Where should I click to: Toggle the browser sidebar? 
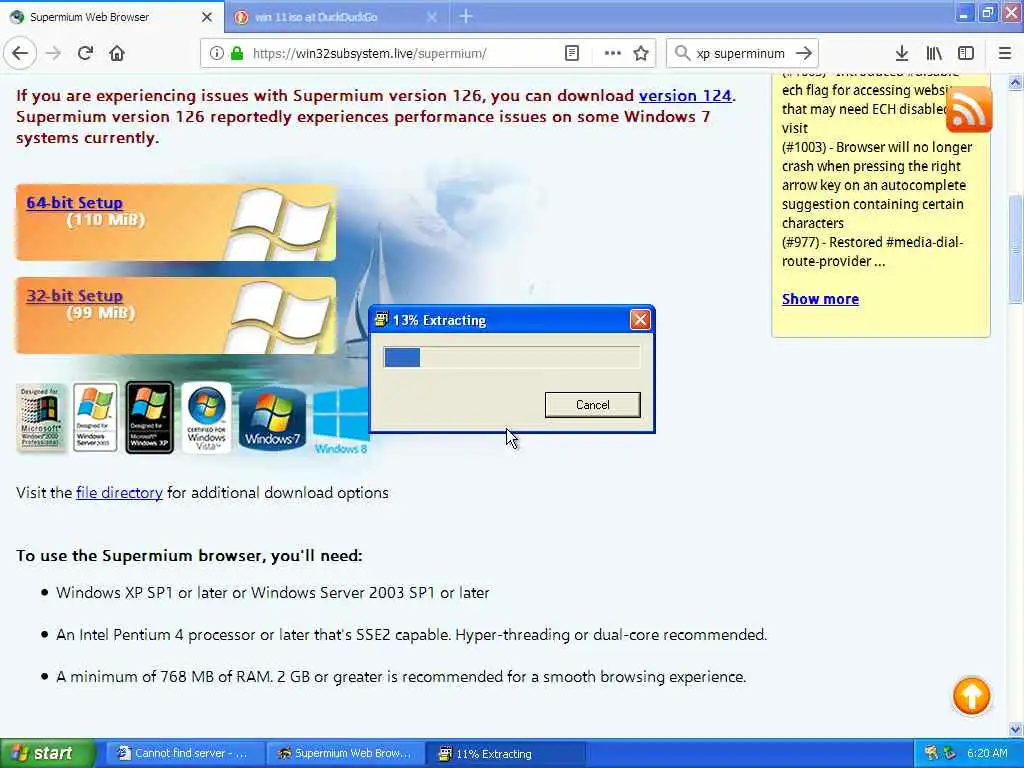(966, 54)
